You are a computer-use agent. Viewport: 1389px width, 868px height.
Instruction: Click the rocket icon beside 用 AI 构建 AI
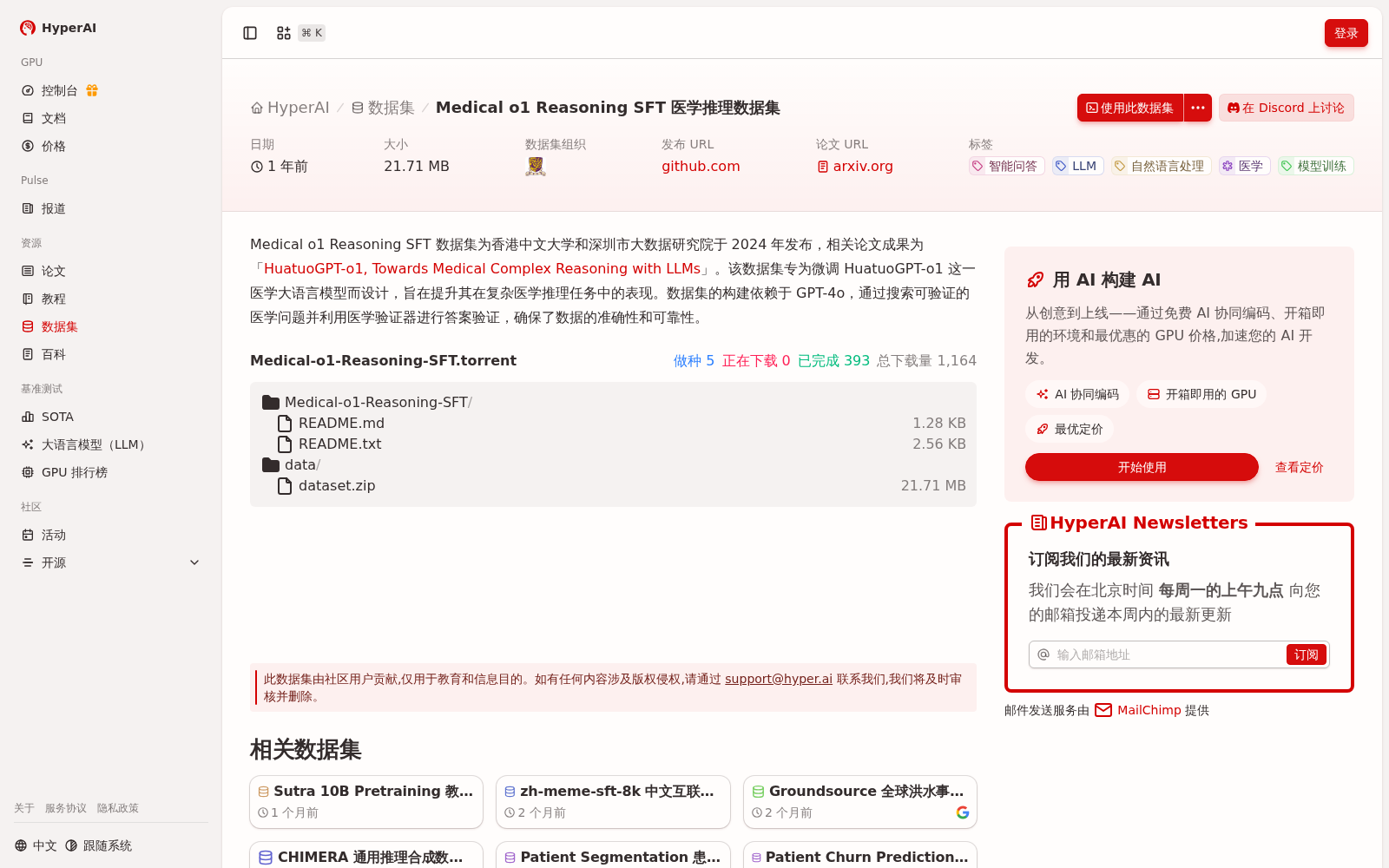1035,279
